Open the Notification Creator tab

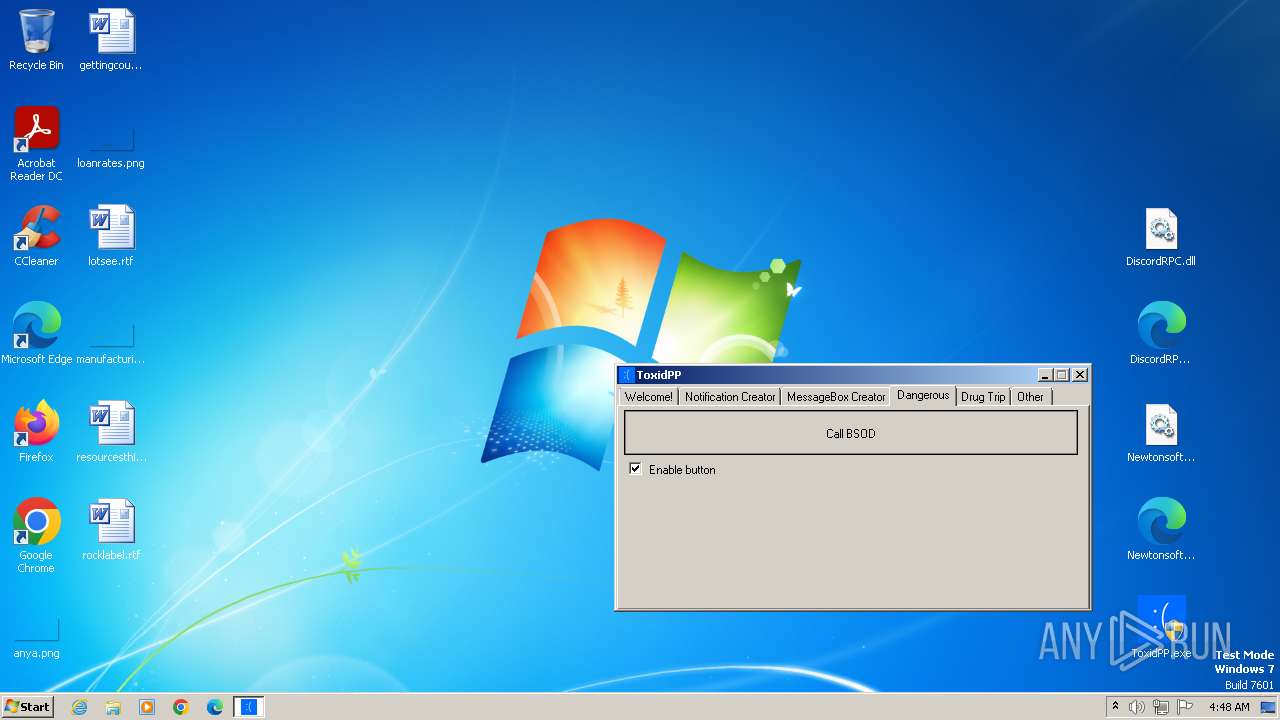[x=730, y=397]
